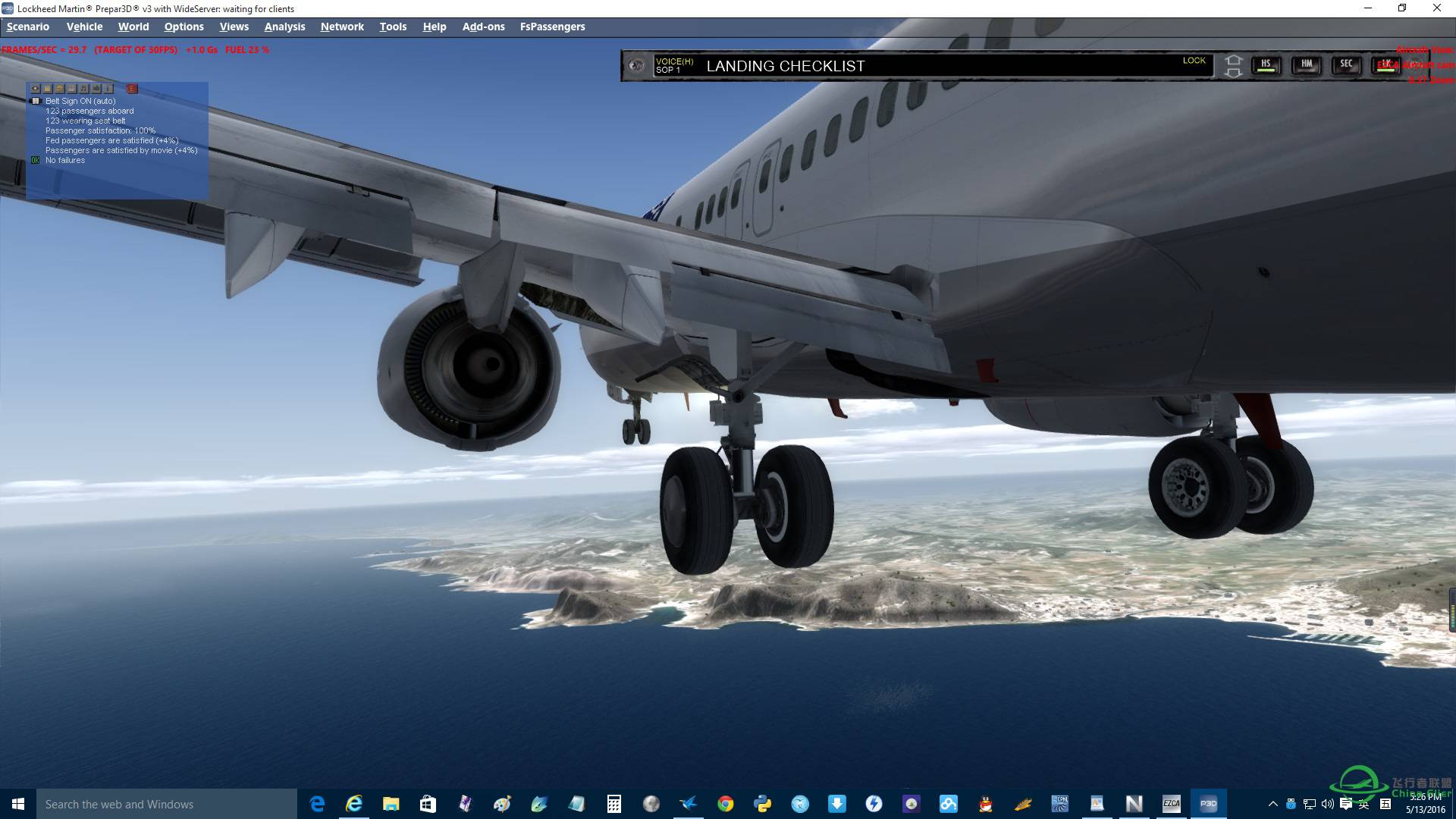Click the OK status indicator beside No failures
Viewport: 1456px width, 819px height.
(x=35, y=160)
